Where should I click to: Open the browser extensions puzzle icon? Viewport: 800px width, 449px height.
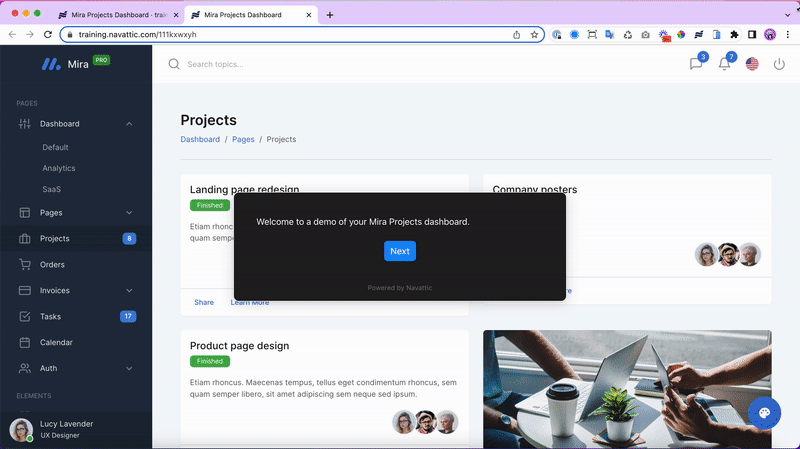click(x=734, y=34)
